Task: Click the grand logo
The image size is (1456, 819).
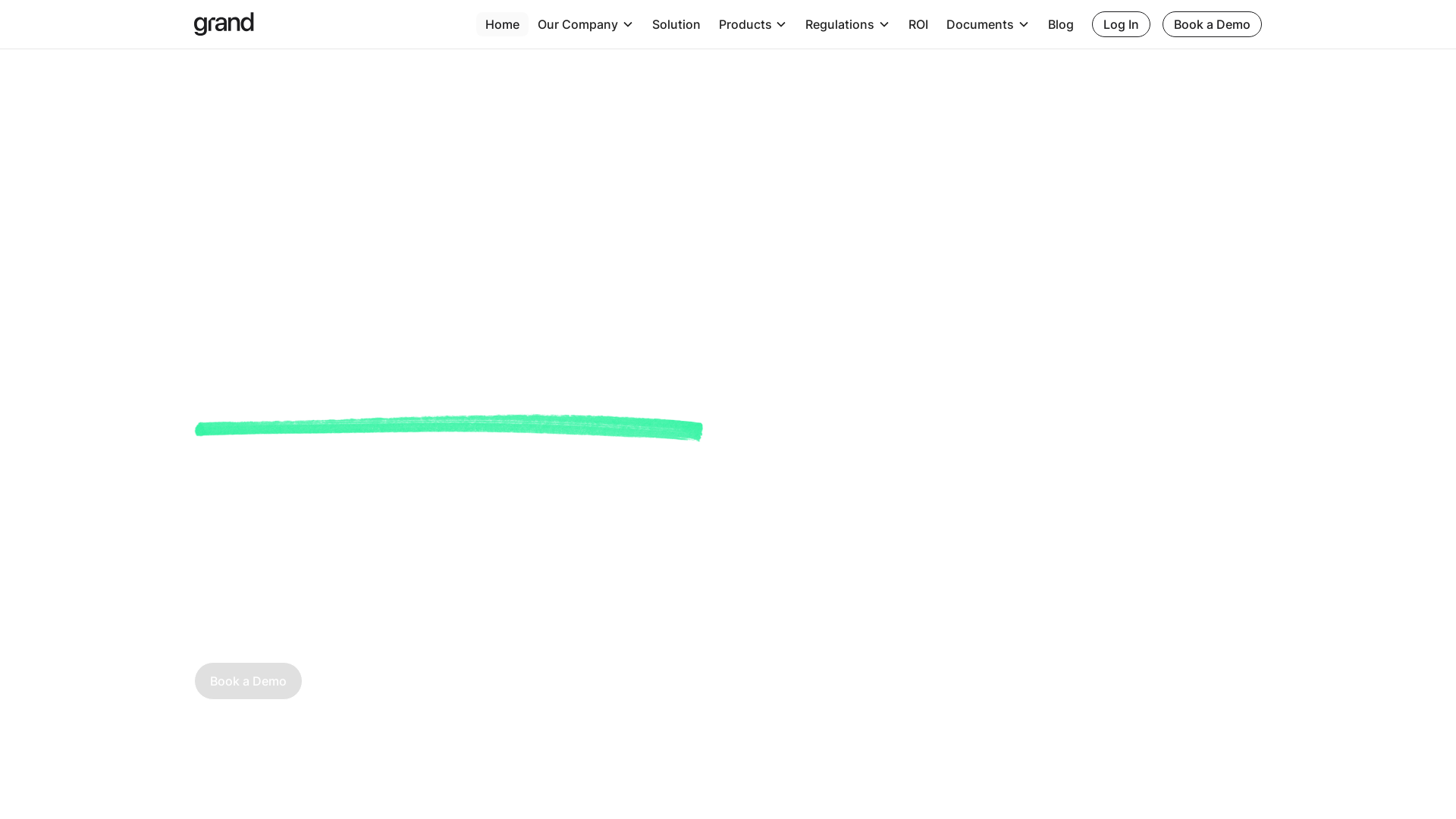Action: pyautogui.click(x=224, y=24)
